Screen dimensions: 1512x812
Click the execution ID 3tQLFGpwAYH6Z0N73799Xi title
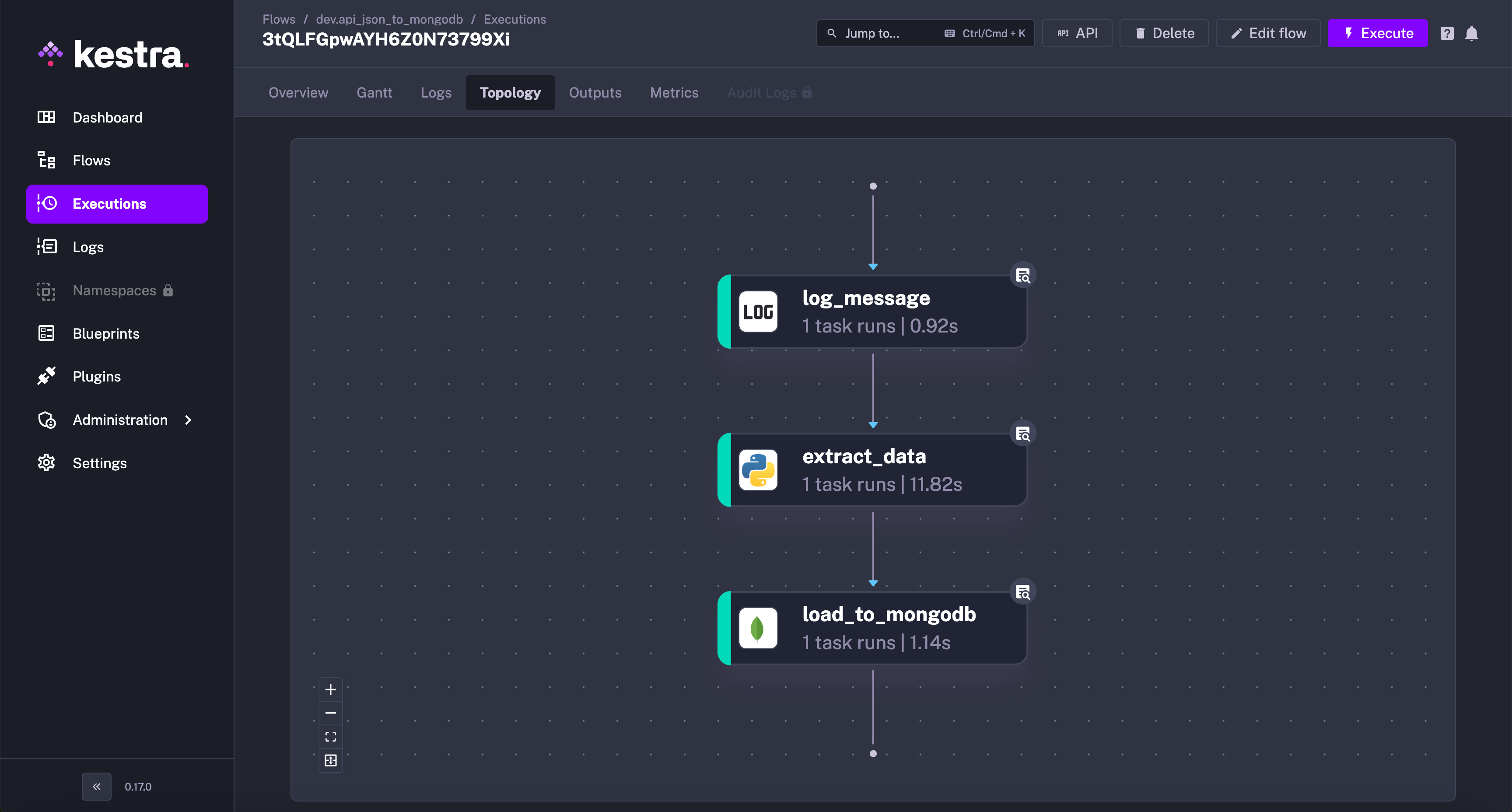(x=386, y=39)
